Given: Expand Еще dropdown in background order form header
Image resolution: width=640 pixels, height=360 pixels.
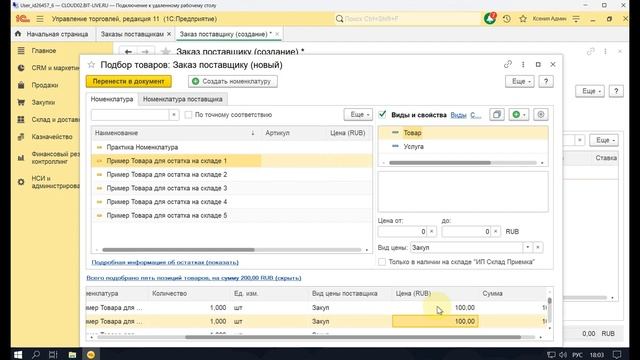Looking at the screenshot, I should coord(590,91).
